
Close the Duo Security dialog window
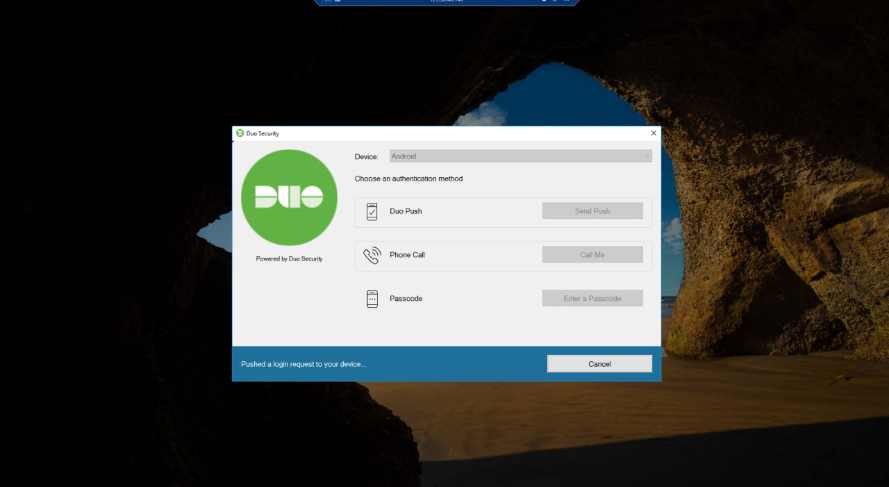(653, 133)
